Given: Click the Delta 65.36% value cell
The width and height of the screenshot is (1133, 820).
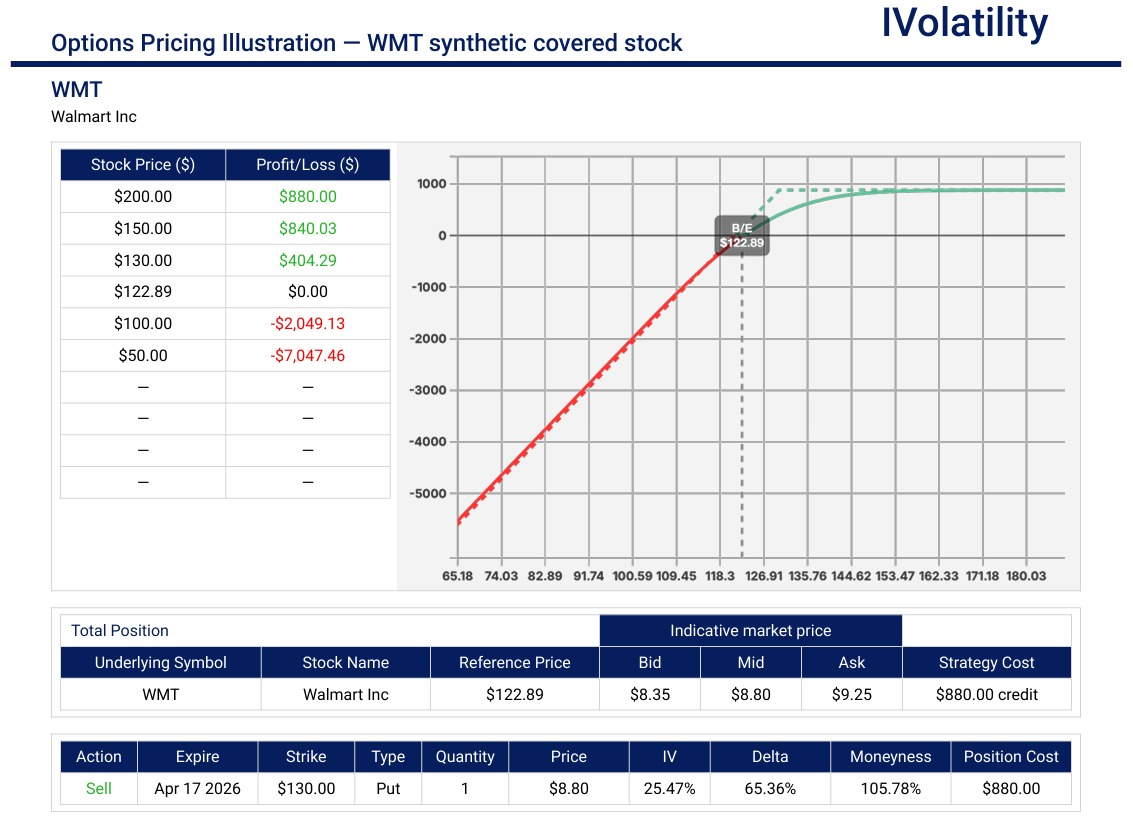Looking at the screenshot, I should click(770, 788).
